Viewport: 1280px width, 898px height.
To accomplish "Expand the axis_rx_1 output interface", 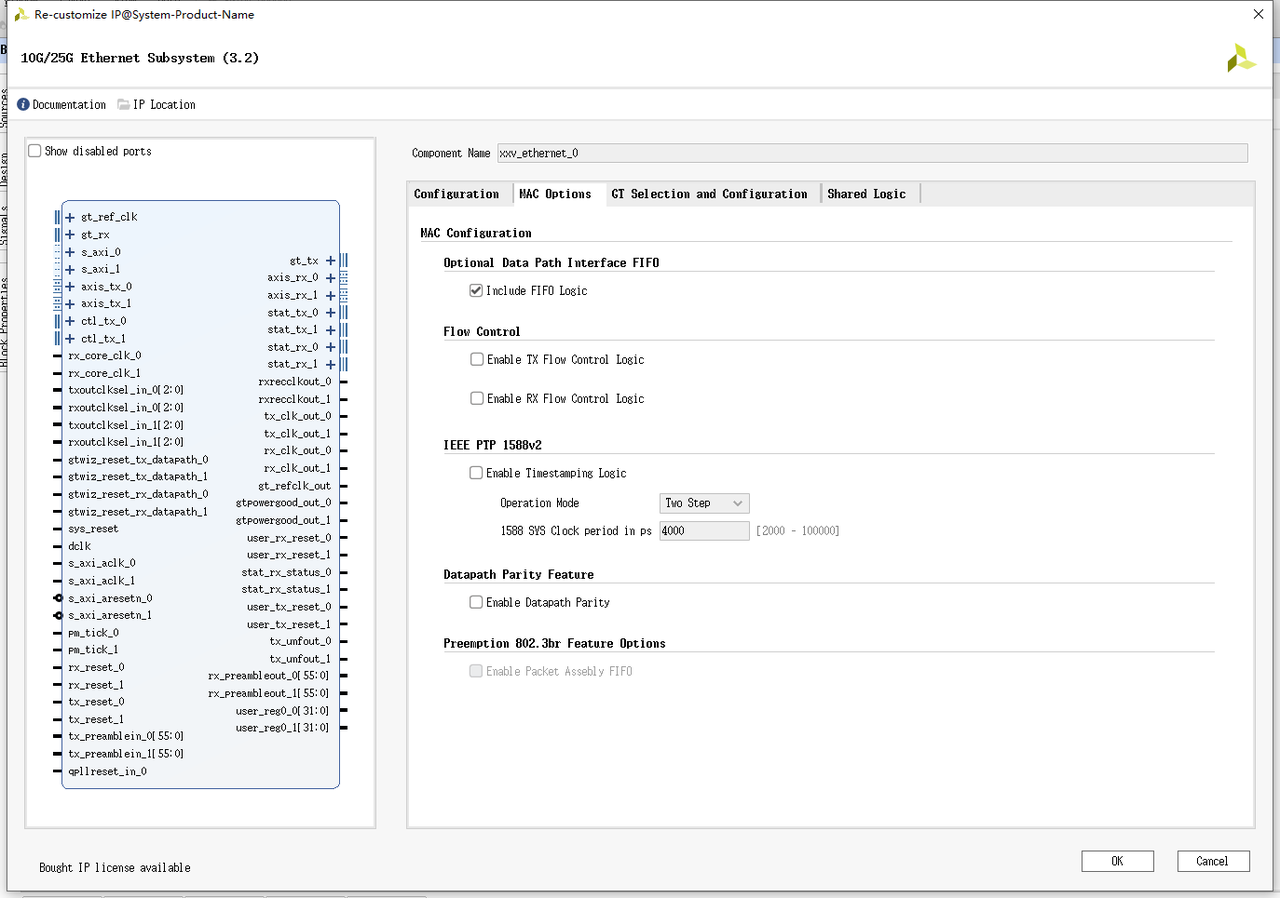I will point(330,296).
